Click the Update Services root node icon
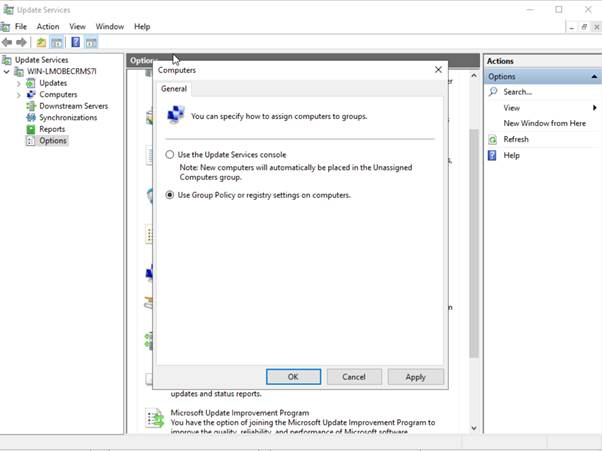Image resolution: width=602 pixels, height=451 pixels. click(7, 60)
